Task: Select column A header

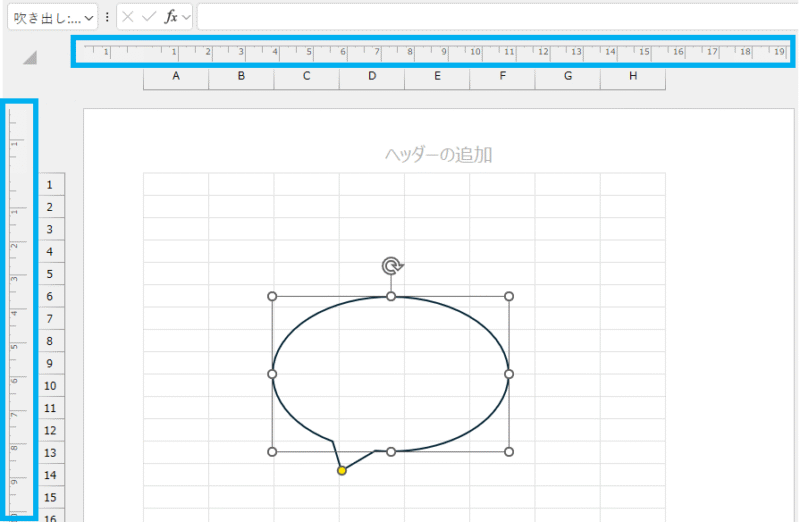Action: (176, 77)
